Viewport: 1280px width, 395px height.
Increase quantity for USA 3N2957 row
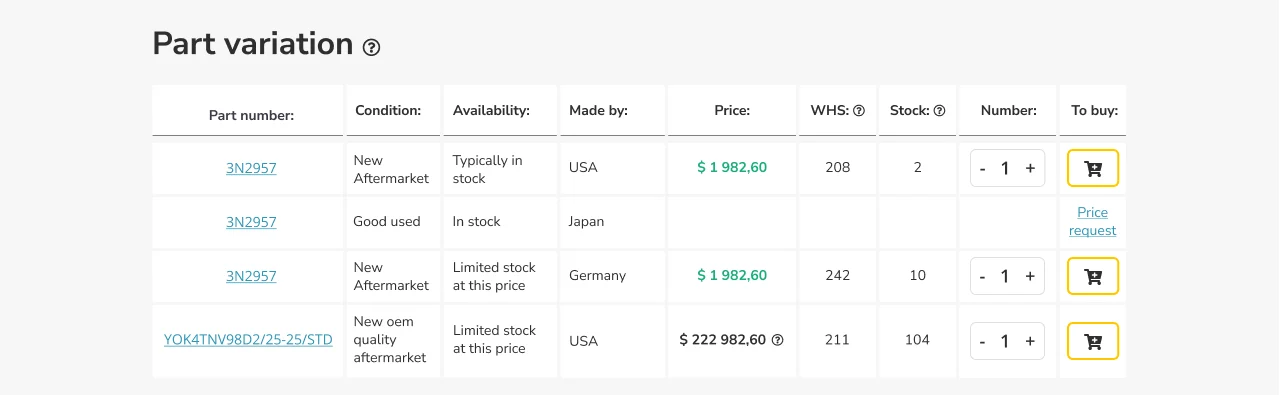1030,169
